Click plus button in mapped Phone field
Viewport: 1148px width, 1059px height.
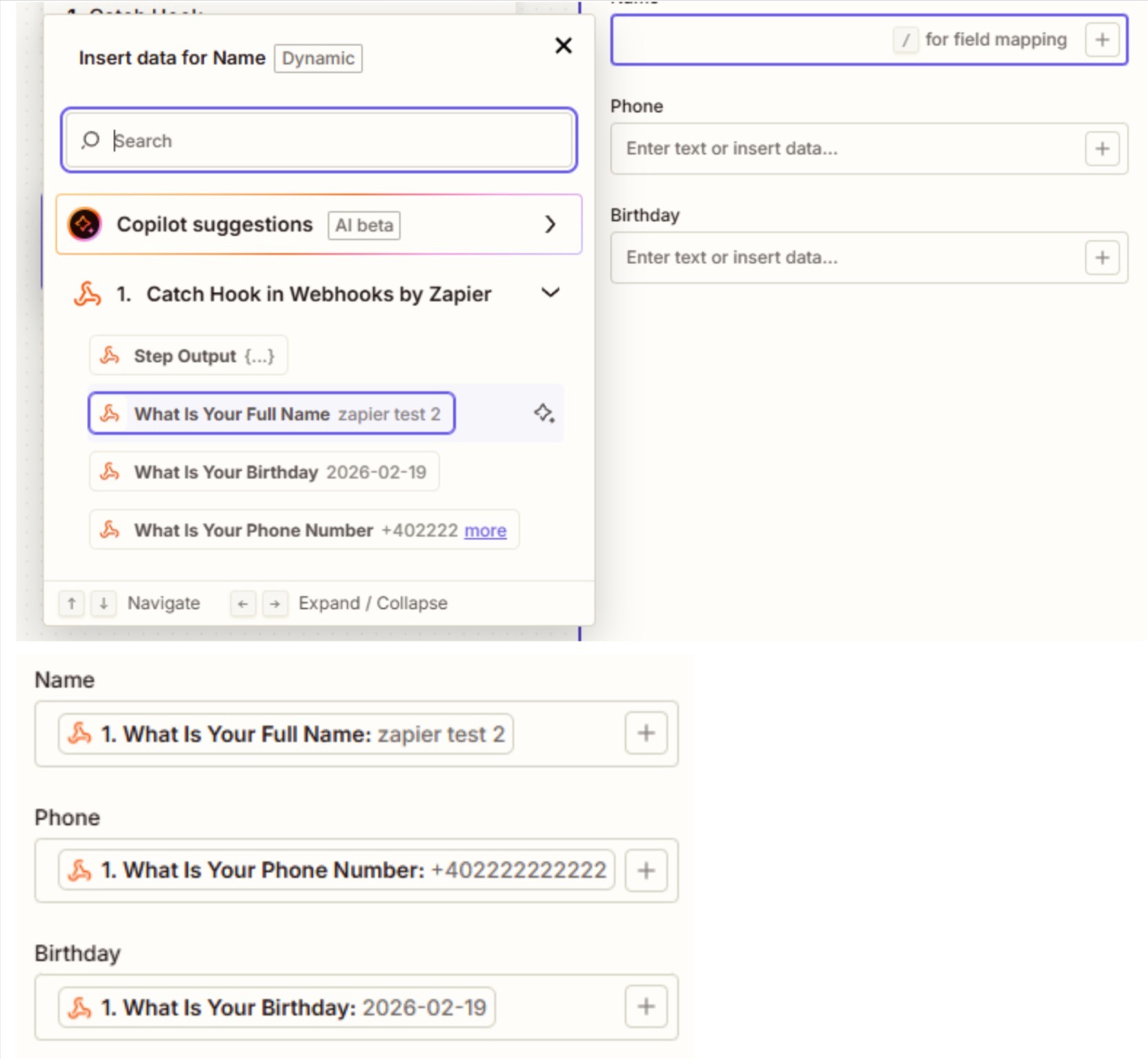click(x=646, y=870)
